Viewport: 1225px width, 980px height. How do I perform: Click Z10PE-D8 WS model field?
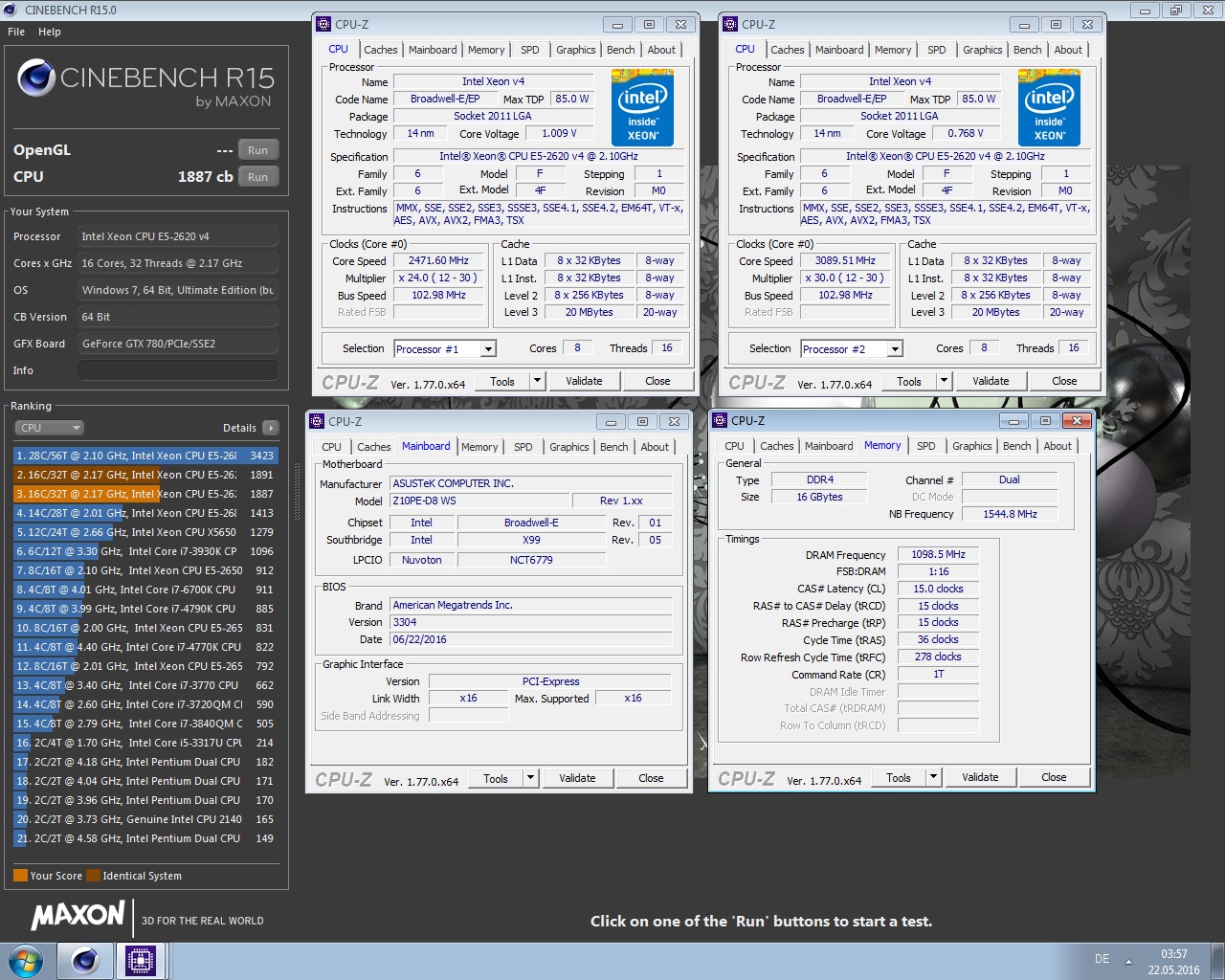click(x=478, y=501)
